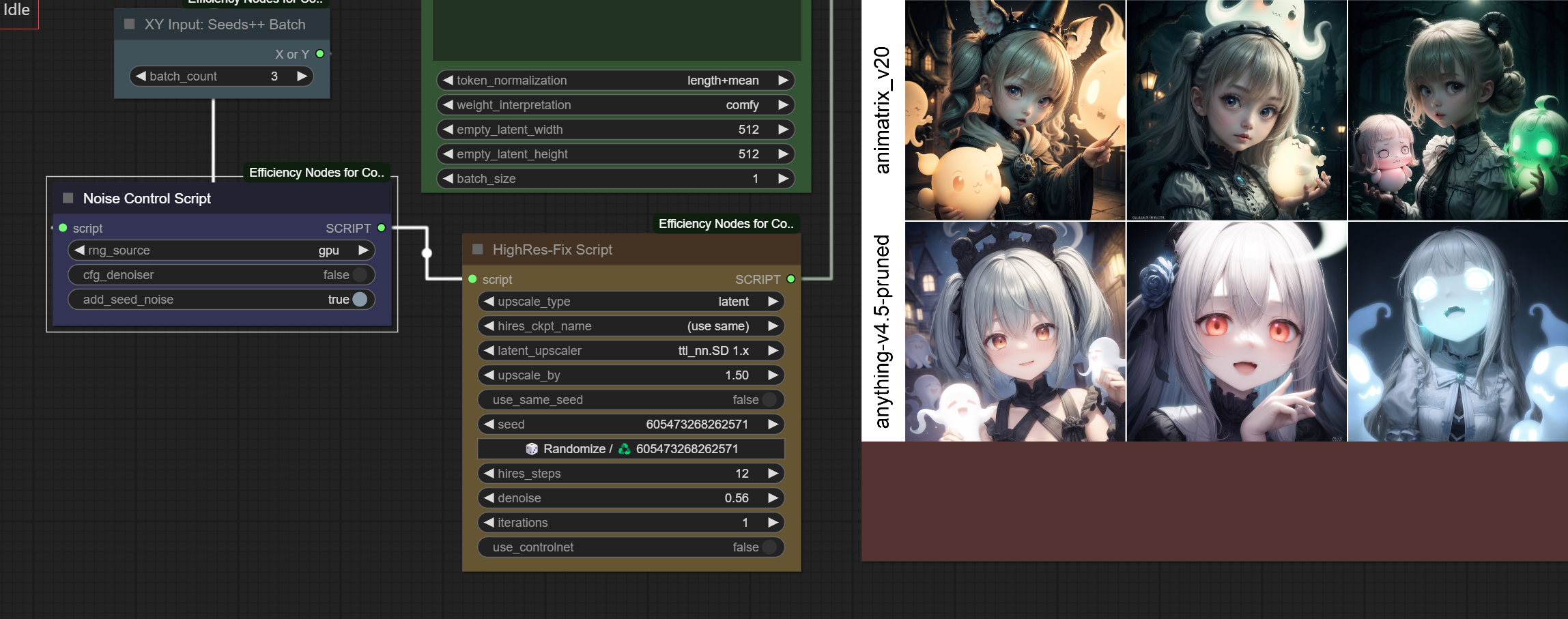The width and height of the screenshot is (1568, 619).
Task: Turn on the use_controlnet toggle
Action: pyautogui.click(x=769, y=547)
